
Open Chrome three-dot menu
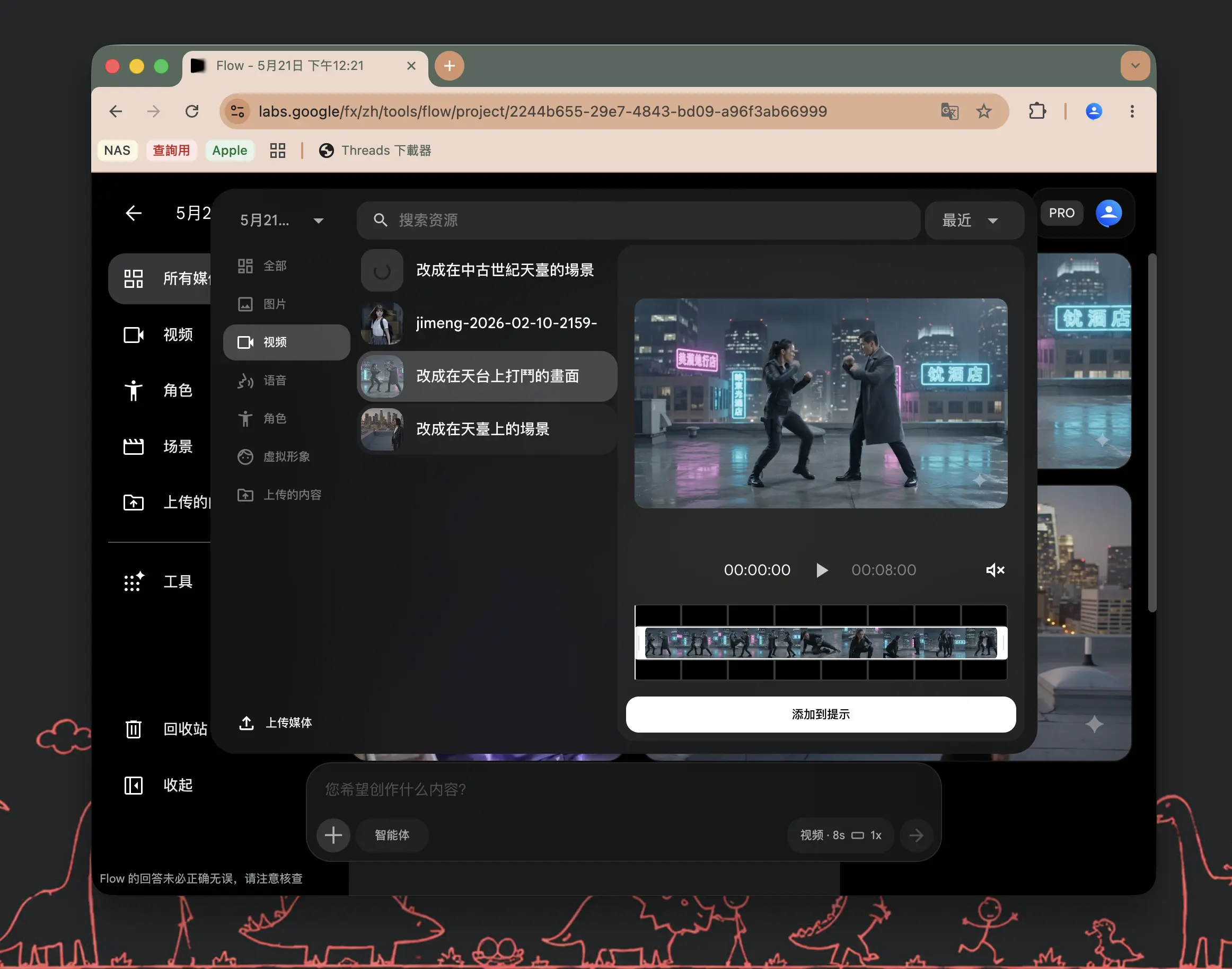click(1132, 111)
